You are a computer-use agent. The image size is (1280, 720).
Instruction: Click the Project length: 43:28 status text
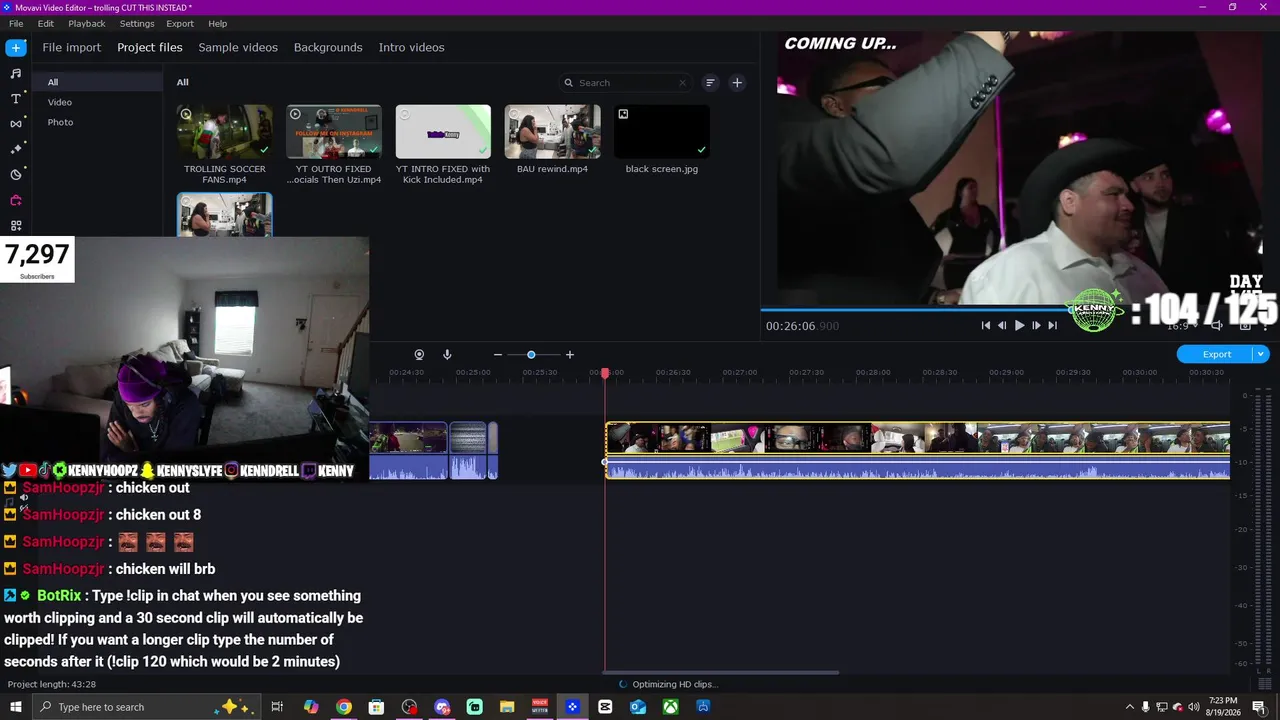pos(52,684)
